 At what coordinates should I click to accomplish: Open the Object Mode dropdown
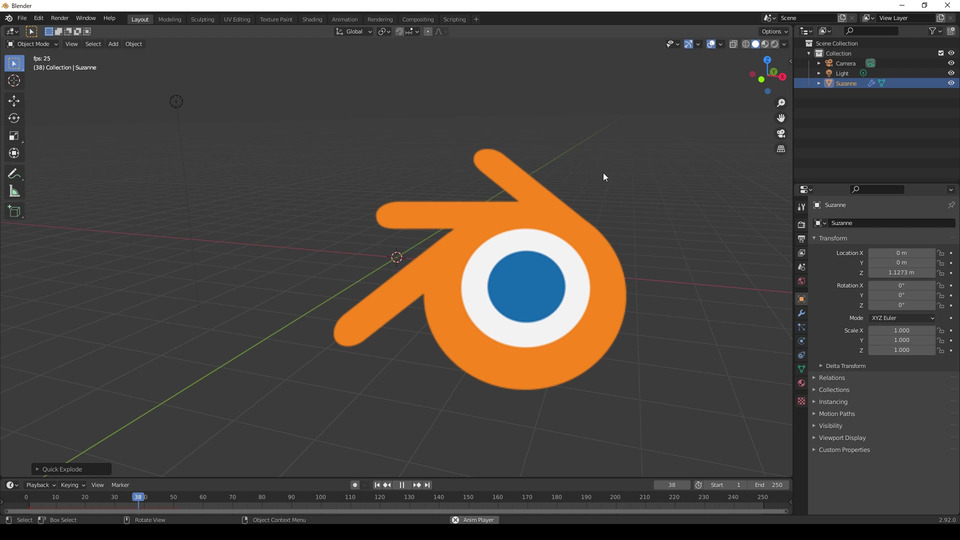pyautogui.click(x=32, y=44)
